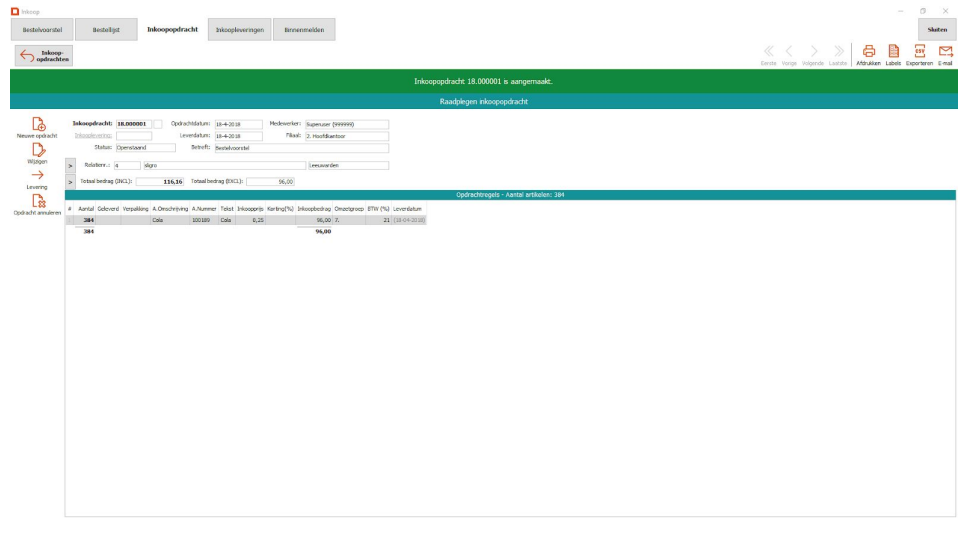Expand the Relatienr. row arrow
The image size is (971, 537).
pyautogui.click(x=70, y=166)
